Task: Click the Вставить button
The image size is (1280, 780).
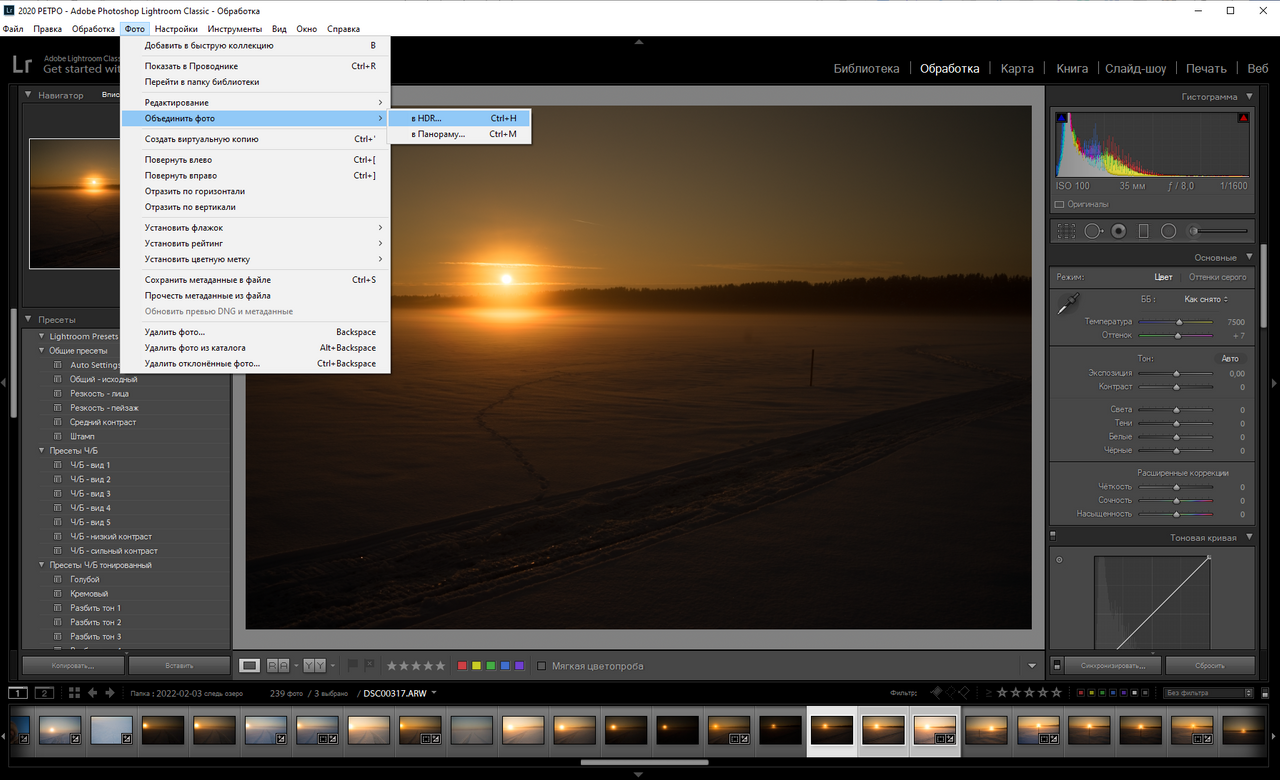Action: [179, 665]
